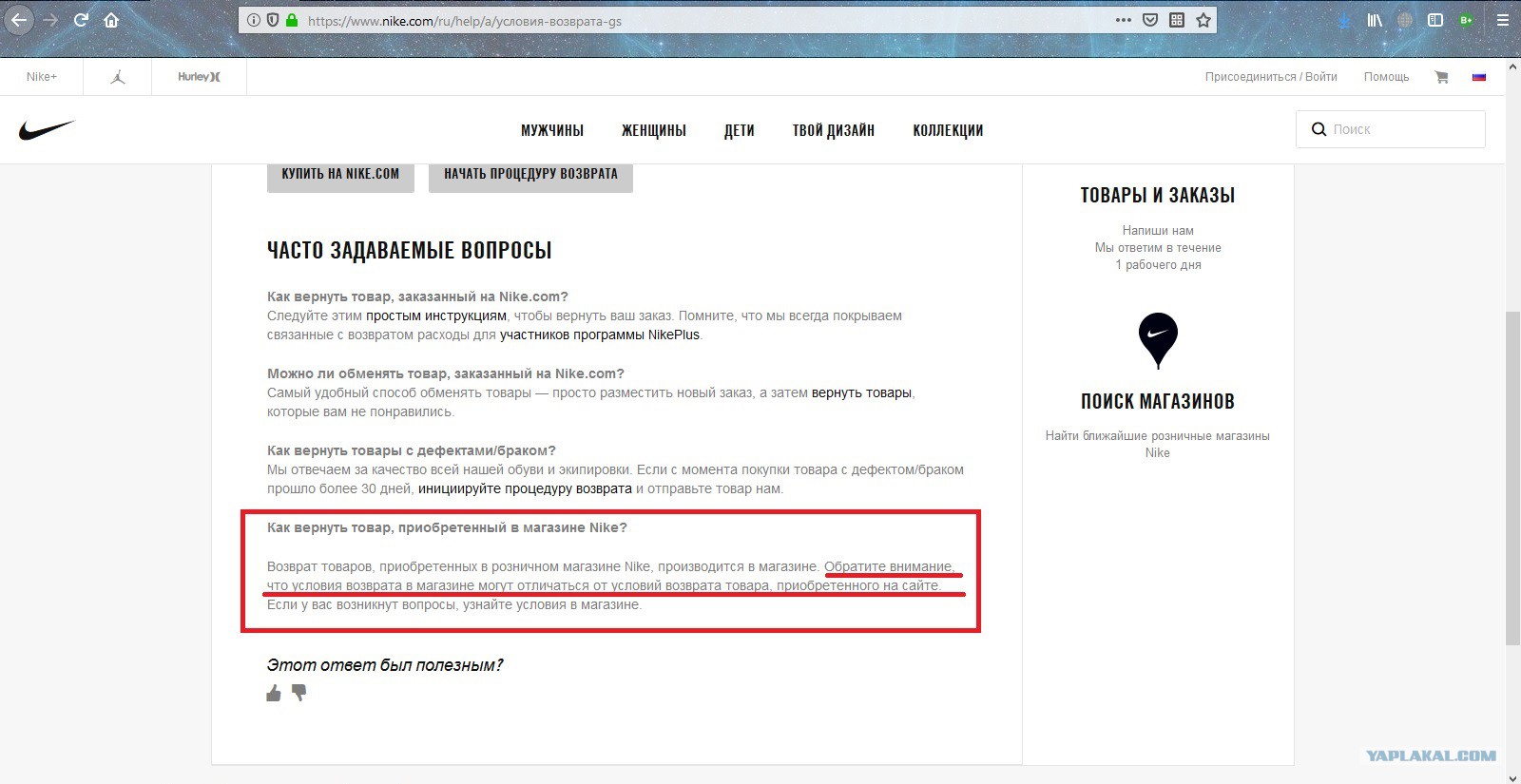Click the вернуть товары link
The image size is (1521, 784).
click(861, 392)
